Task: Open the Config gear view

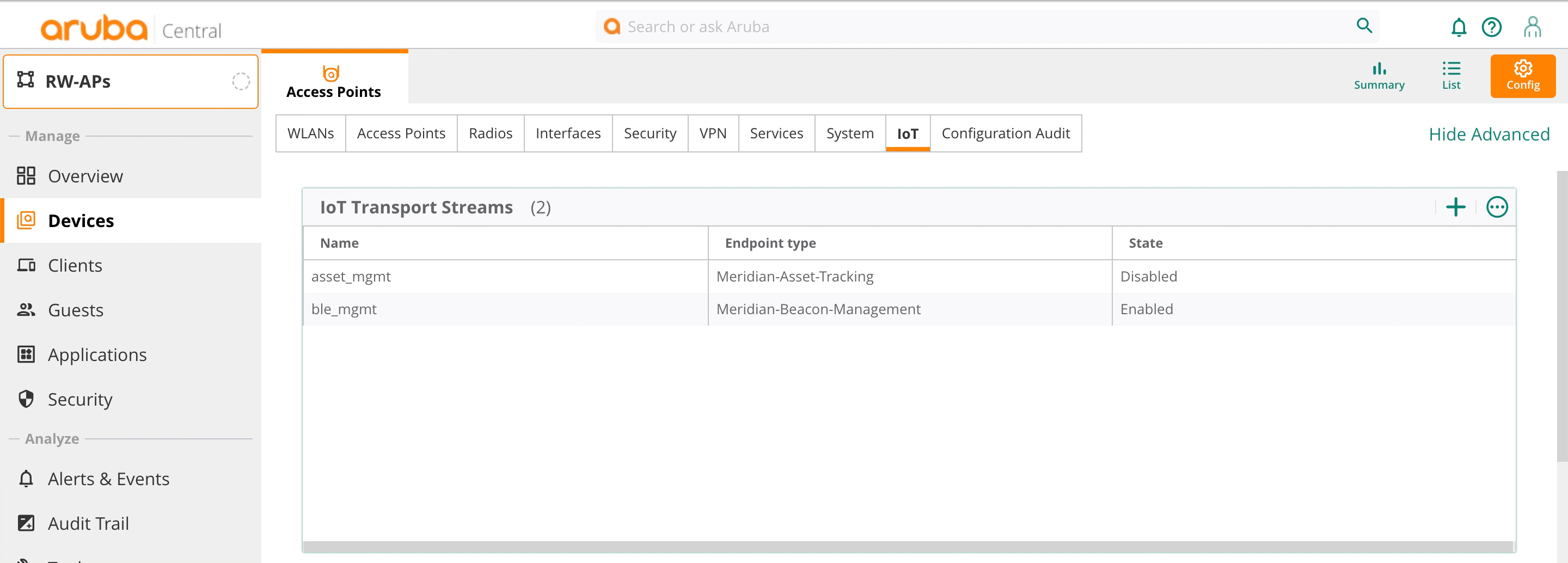Action: tap(1522, 76)
